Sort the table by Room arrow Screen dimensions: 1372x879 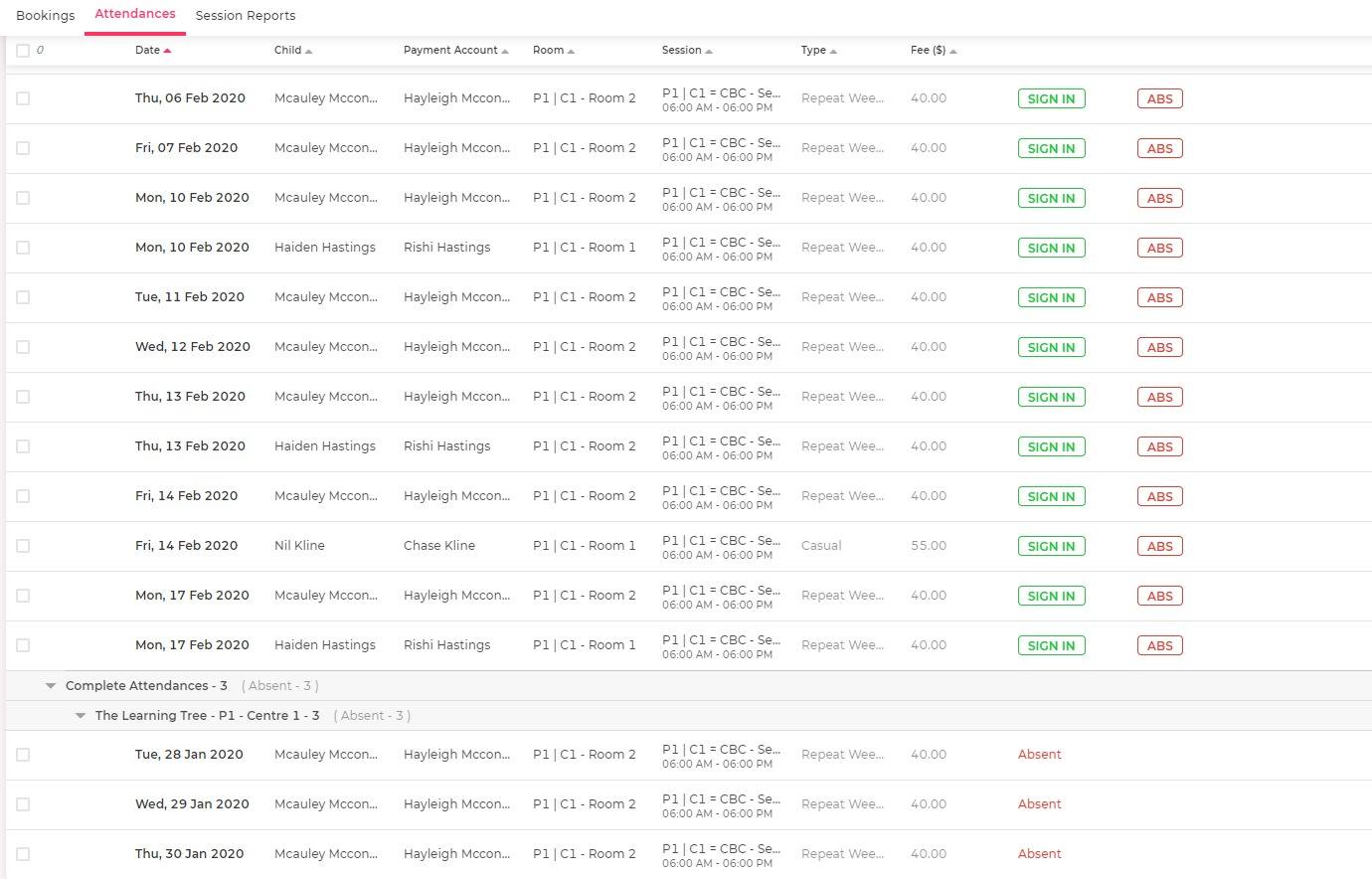tap(571, 51)
